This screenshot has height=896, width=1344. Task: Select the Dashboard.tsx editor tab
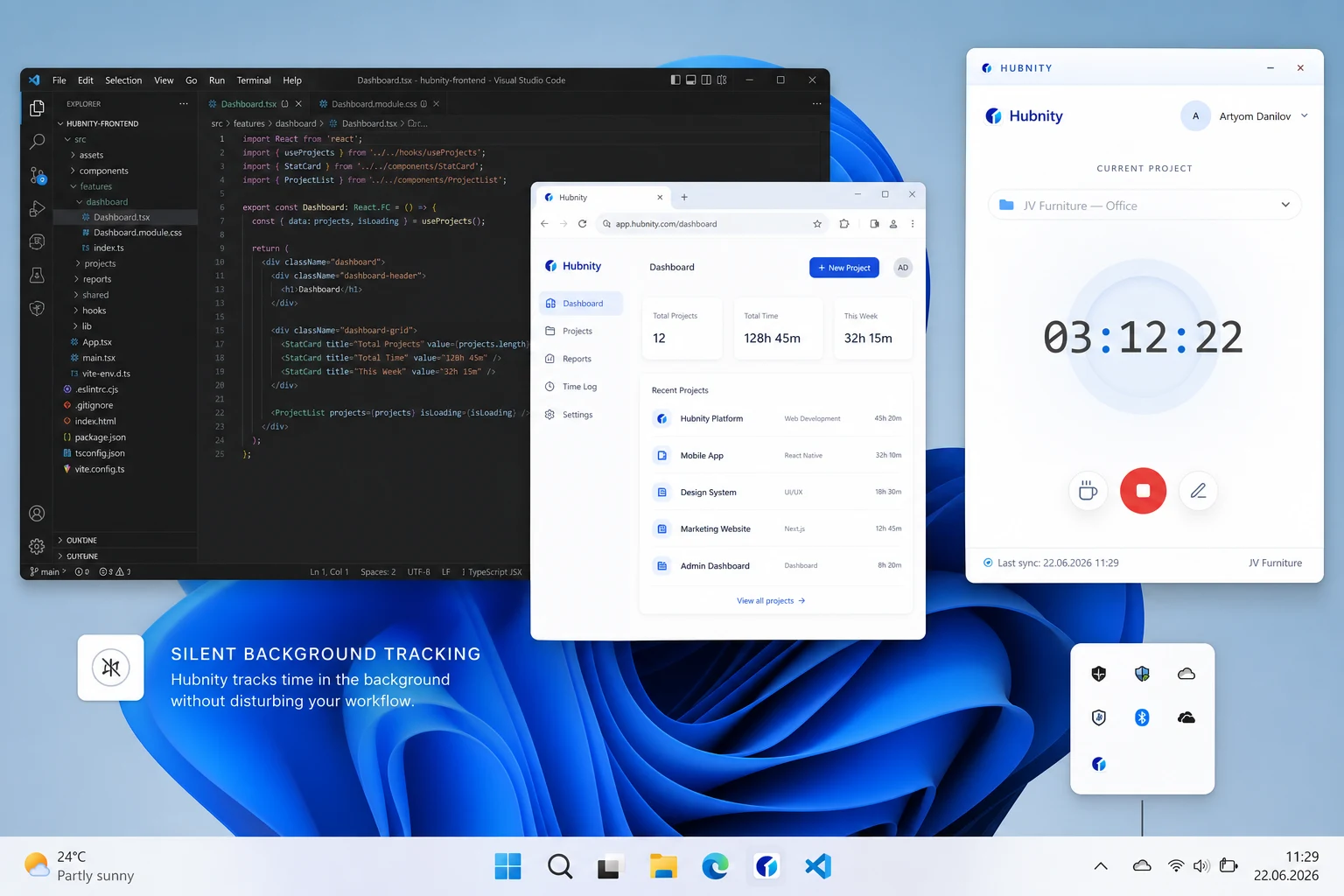click(x=252, y=104)
